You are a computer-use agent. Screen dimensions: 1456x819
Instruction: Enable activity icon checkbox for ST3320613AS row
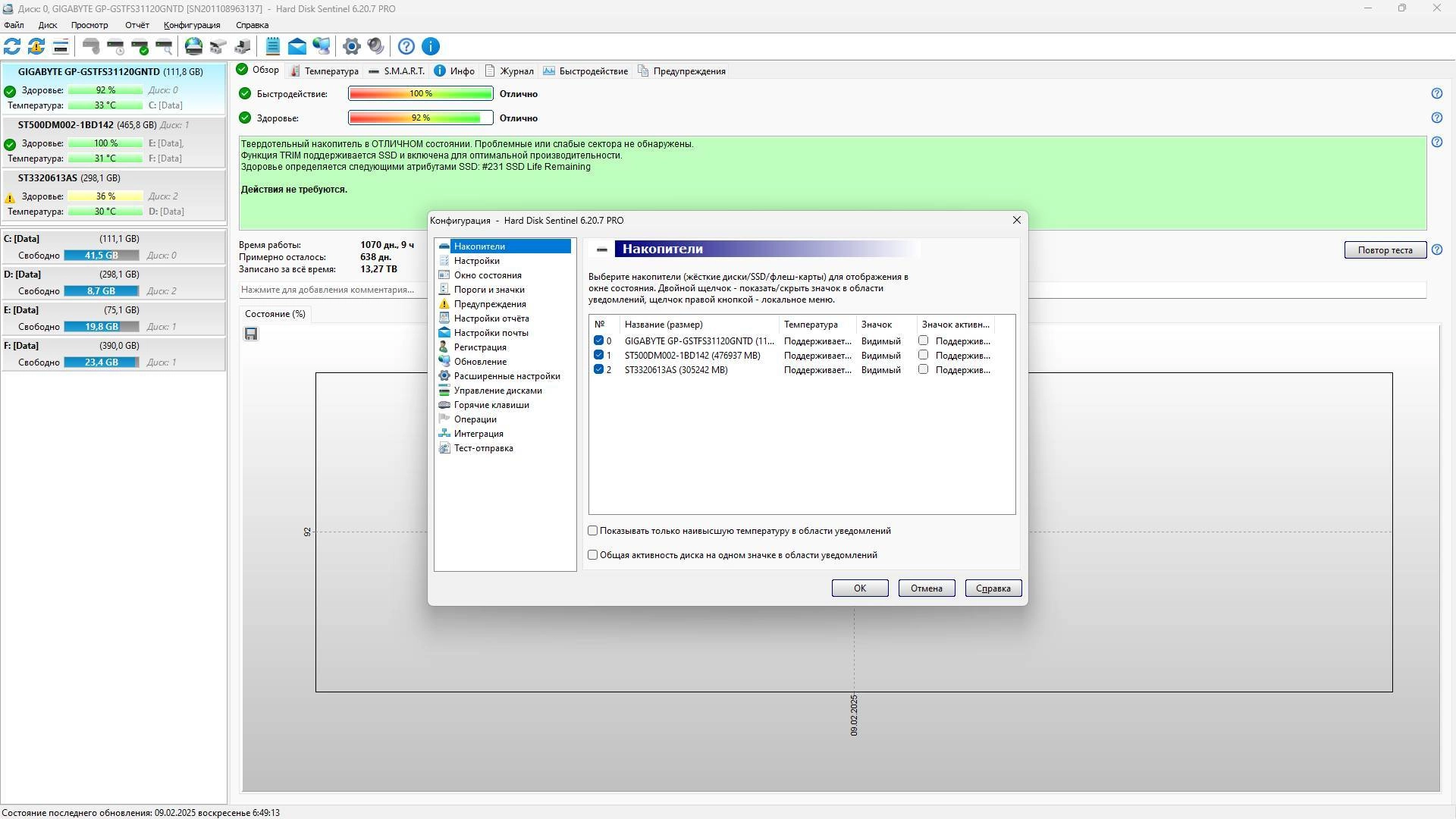click(923, 369)
